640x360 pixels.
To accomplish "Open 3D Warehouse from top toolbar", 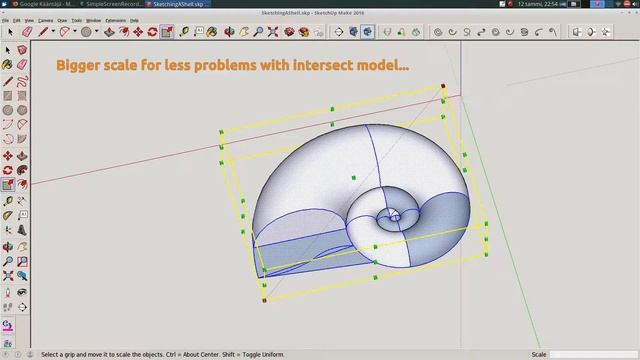I will click(x=289, y=31).
